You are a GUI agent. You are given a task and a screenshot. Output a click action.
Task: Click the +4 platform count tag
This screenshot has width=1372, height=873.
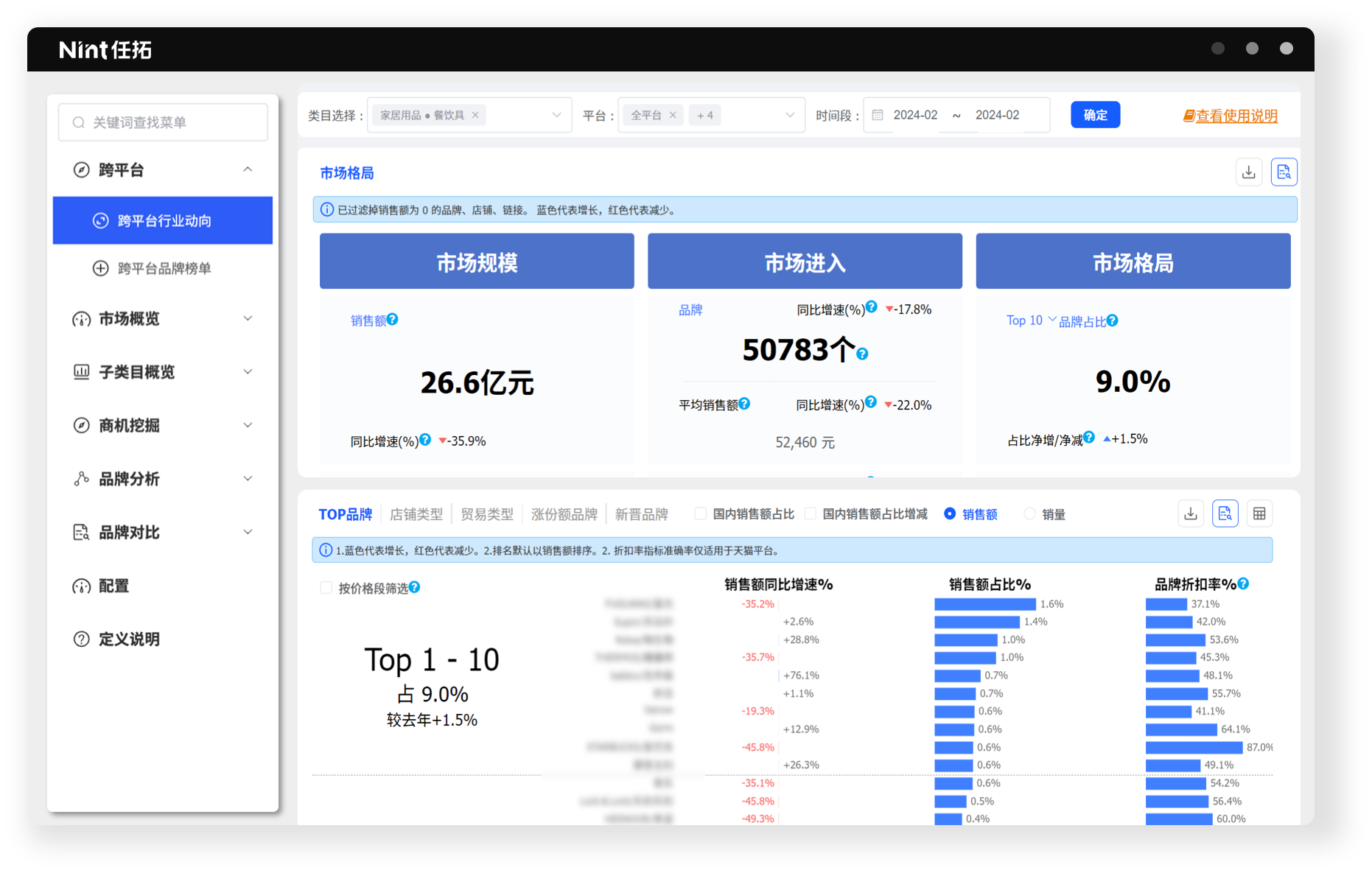[x=705, y=115]
